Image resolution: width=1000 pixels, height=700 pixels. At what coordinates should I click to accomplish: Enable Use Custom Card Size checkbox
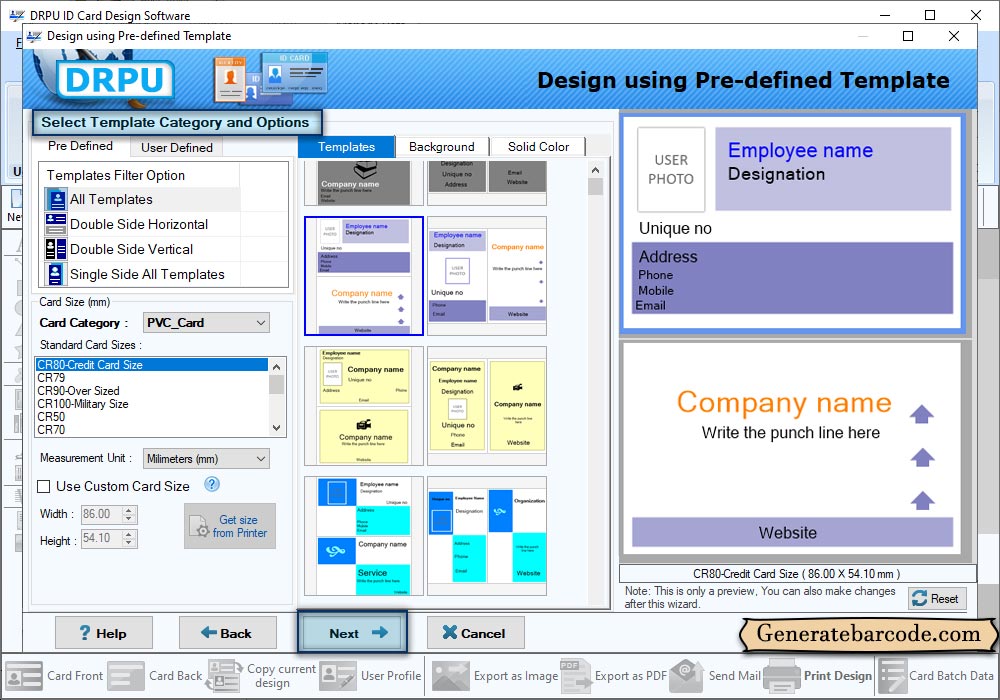tap(44, 486)
